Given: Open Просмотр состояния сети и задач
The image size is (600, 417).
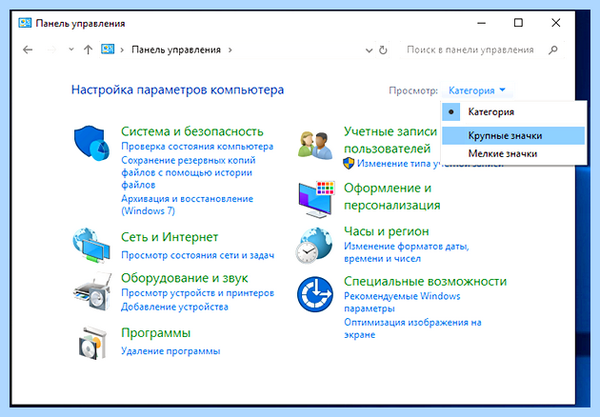Looking at the screenshot, I should [x=197, y=255].
